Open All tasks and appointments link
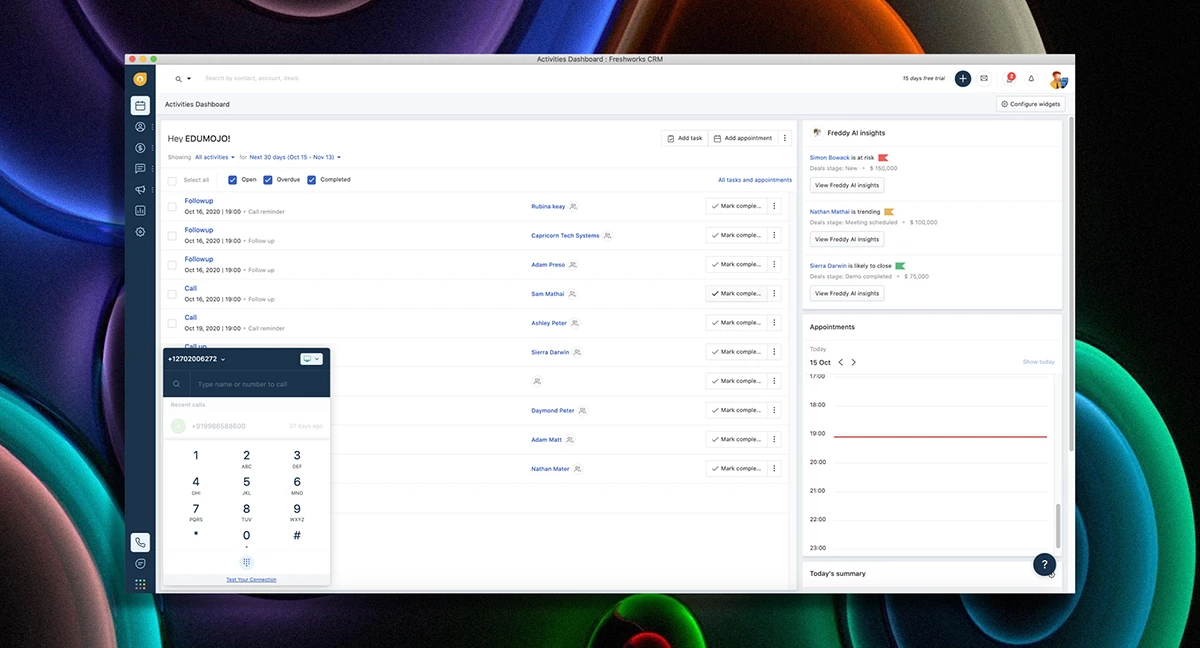Viewport: 1200px width, 648px height. pos(755,180)
